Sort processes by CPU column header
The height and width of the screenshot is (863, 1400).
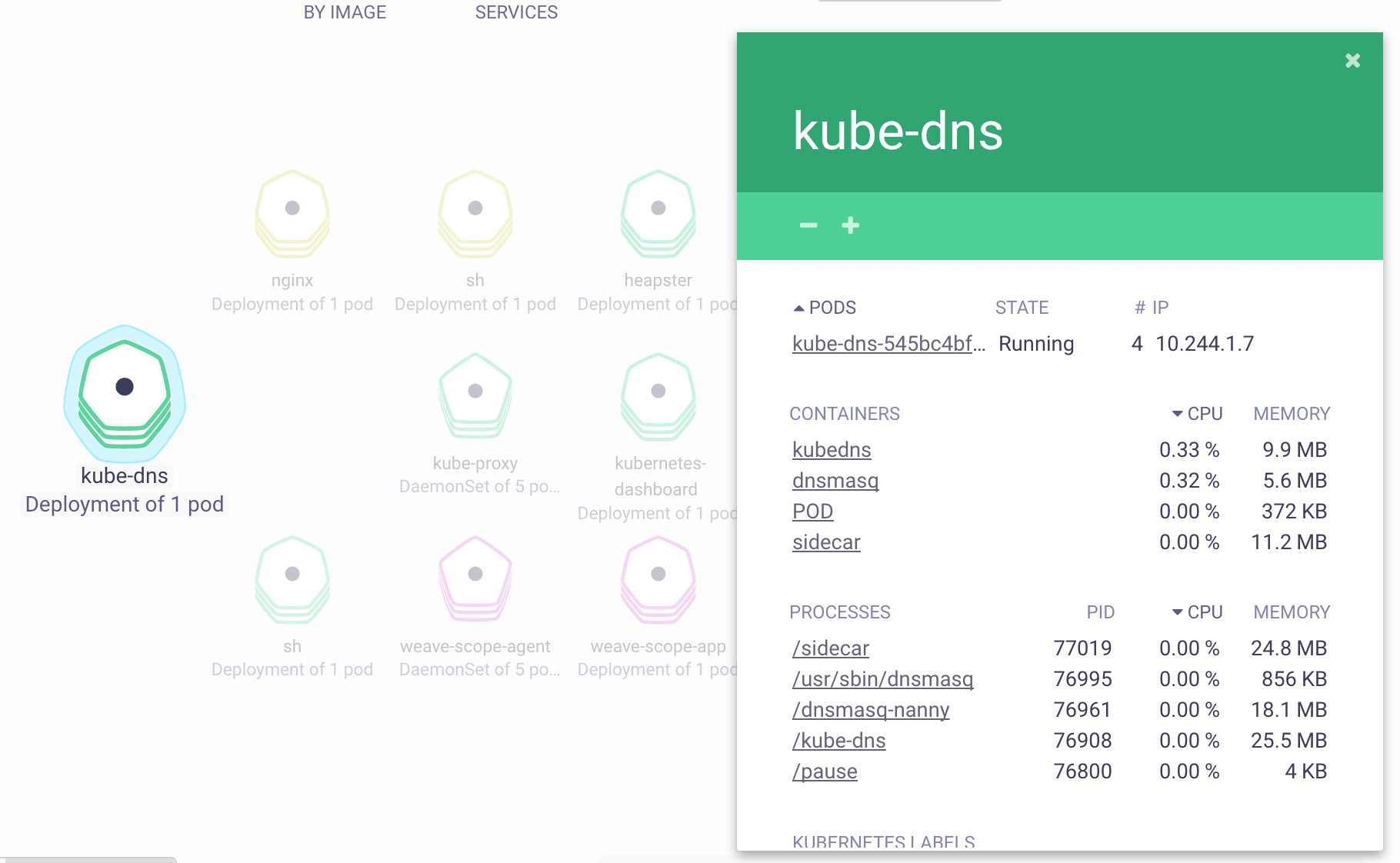pos(1204,612)
